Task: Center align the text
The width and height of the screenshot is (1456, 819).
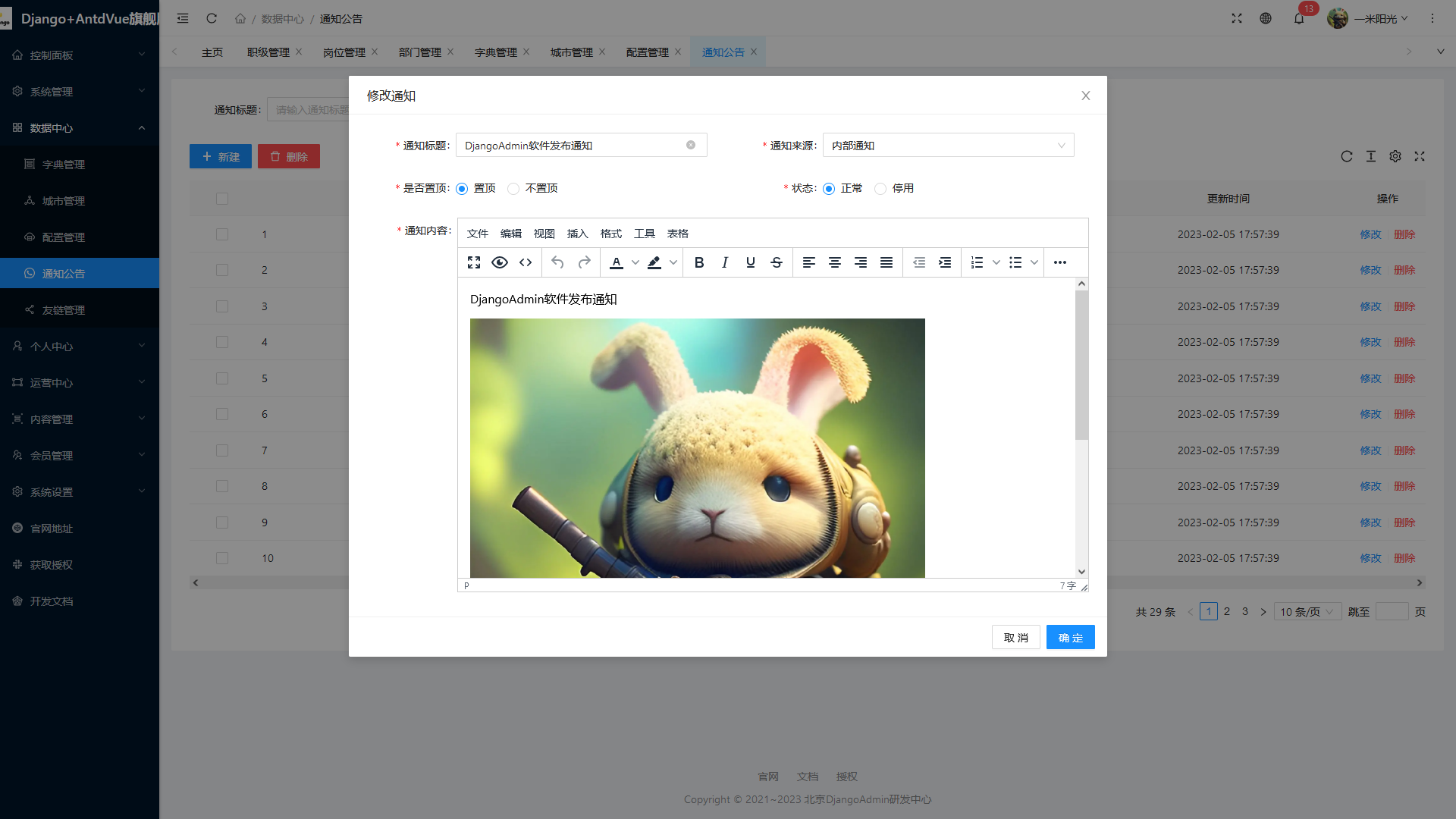Action: tap(835, 262)
